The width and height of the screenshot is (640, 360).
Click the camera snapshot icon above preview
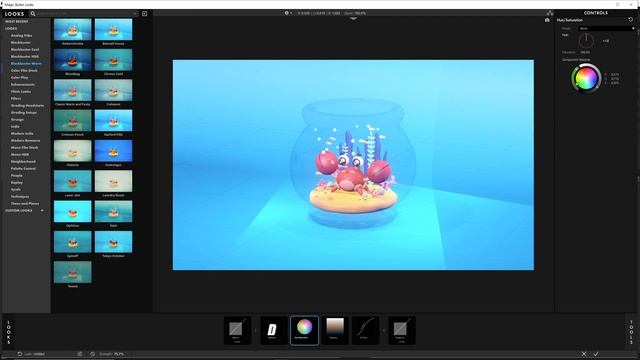547,20
